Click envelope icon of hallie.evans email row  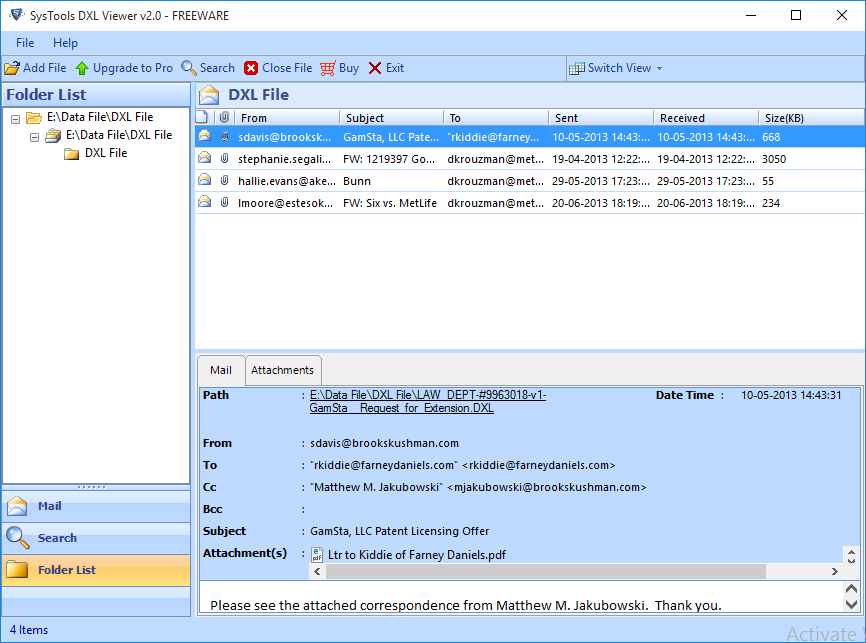(x=204, y=180)
